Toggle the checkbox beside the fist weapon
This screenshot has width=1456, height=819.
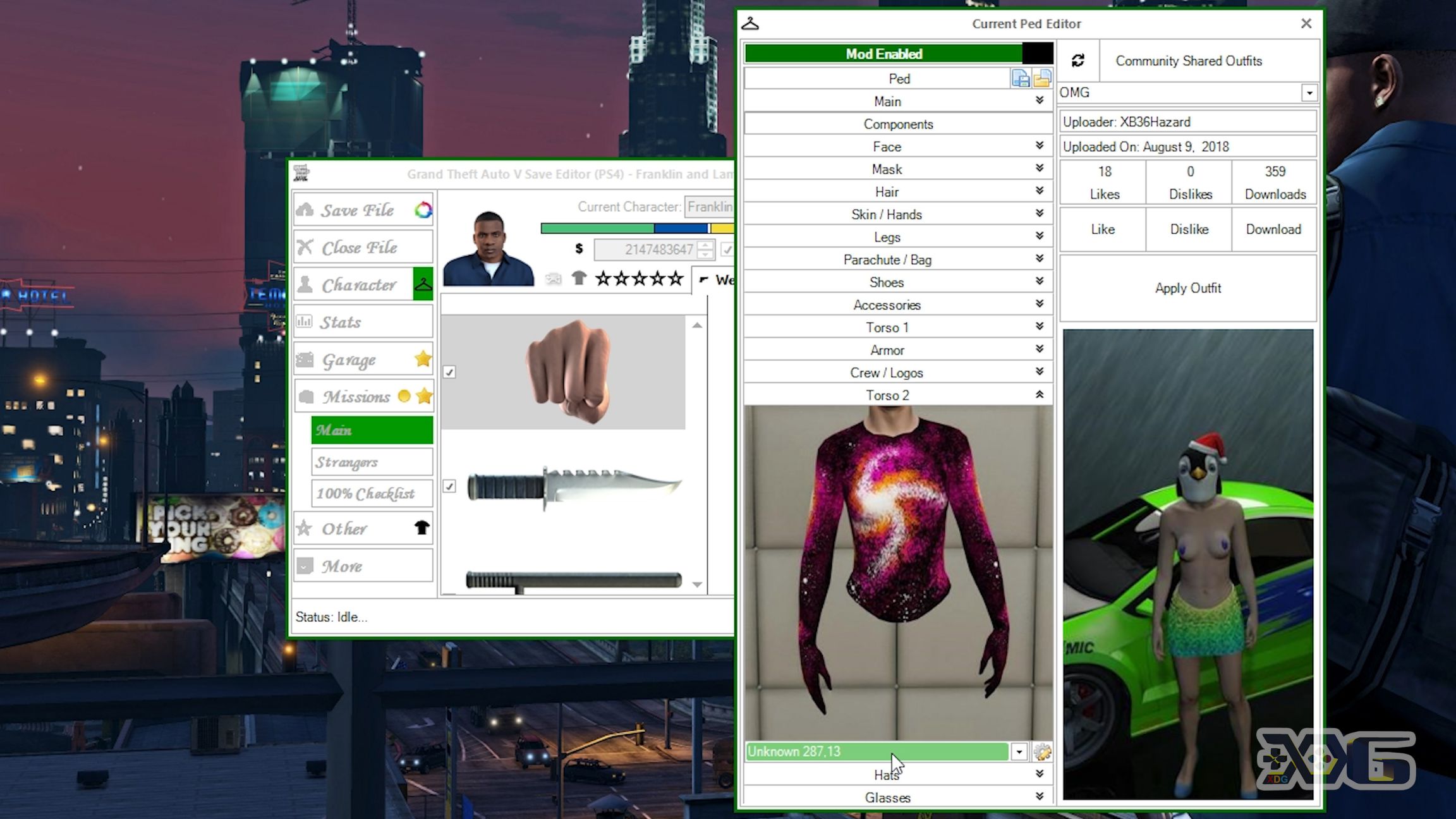point(449,372)
